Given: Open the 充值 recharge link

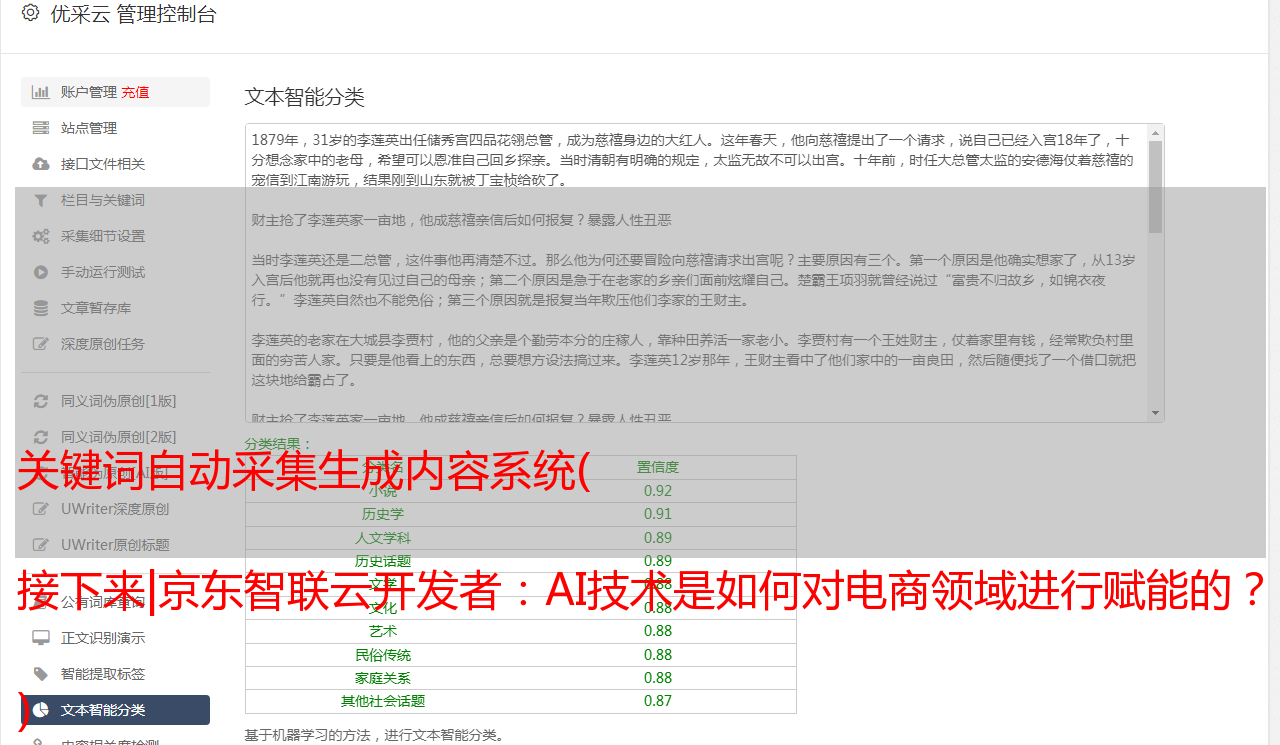Looking at the screenshot, I should click(135, 92).
